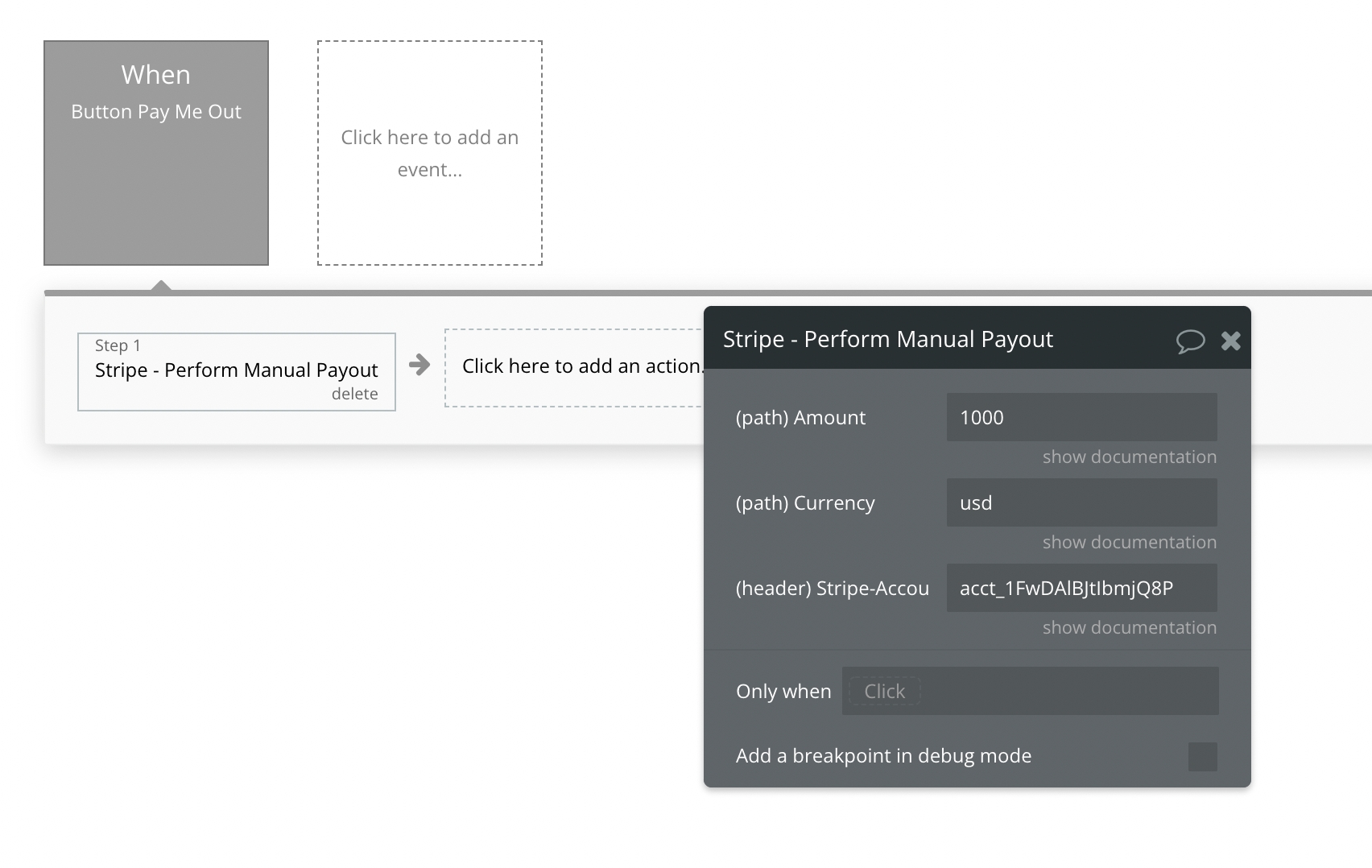1372x868 pixels.
Task: Delete the Step 1 payout action
Action: (x=354, y=394)
